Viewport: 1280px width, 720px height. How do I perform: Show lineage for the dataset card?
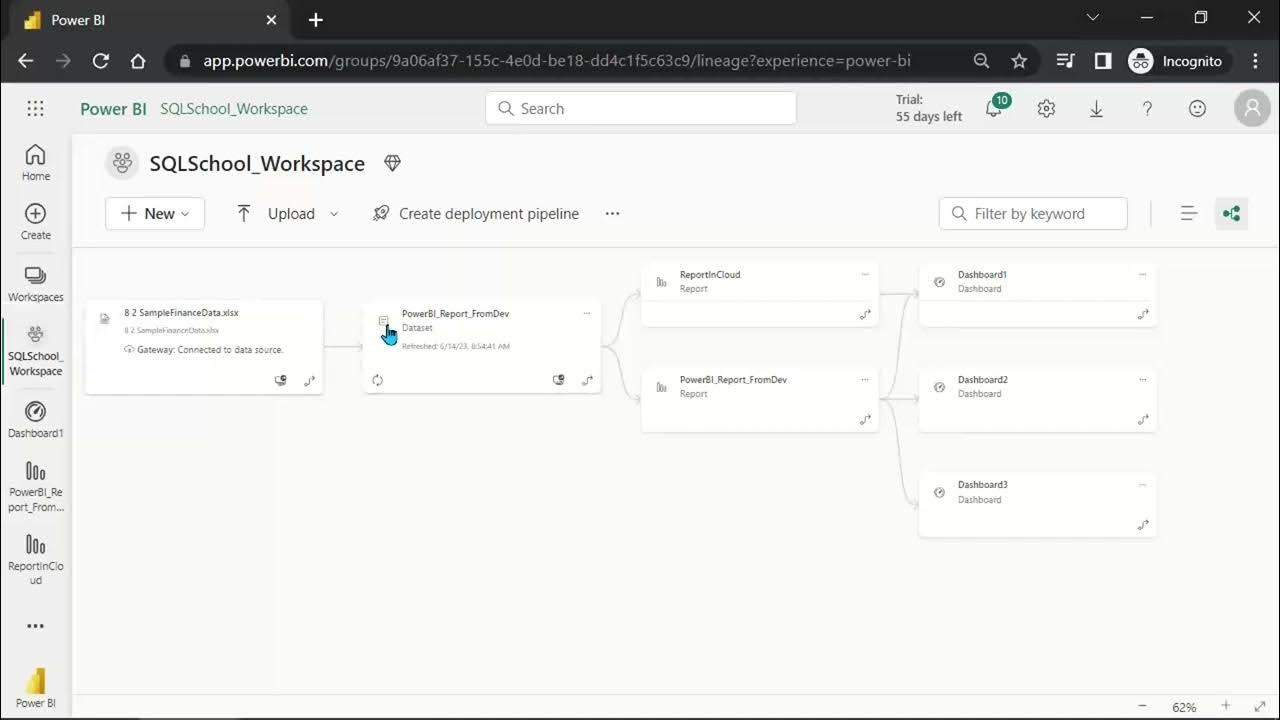(587, 380)
